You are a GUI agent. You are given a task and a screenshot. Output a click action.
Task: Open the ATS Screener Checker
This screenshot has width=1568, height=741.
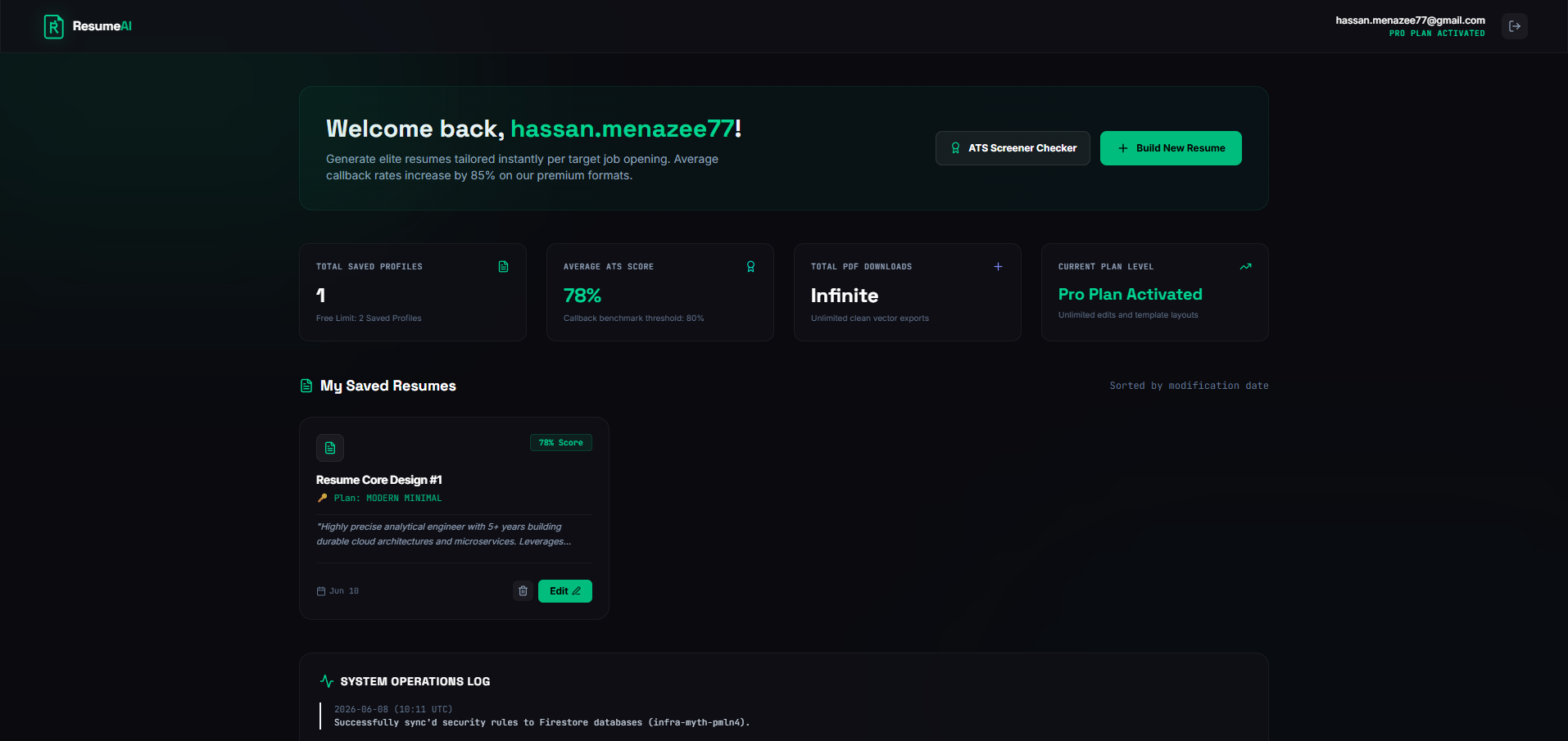tap(1013, 148)
